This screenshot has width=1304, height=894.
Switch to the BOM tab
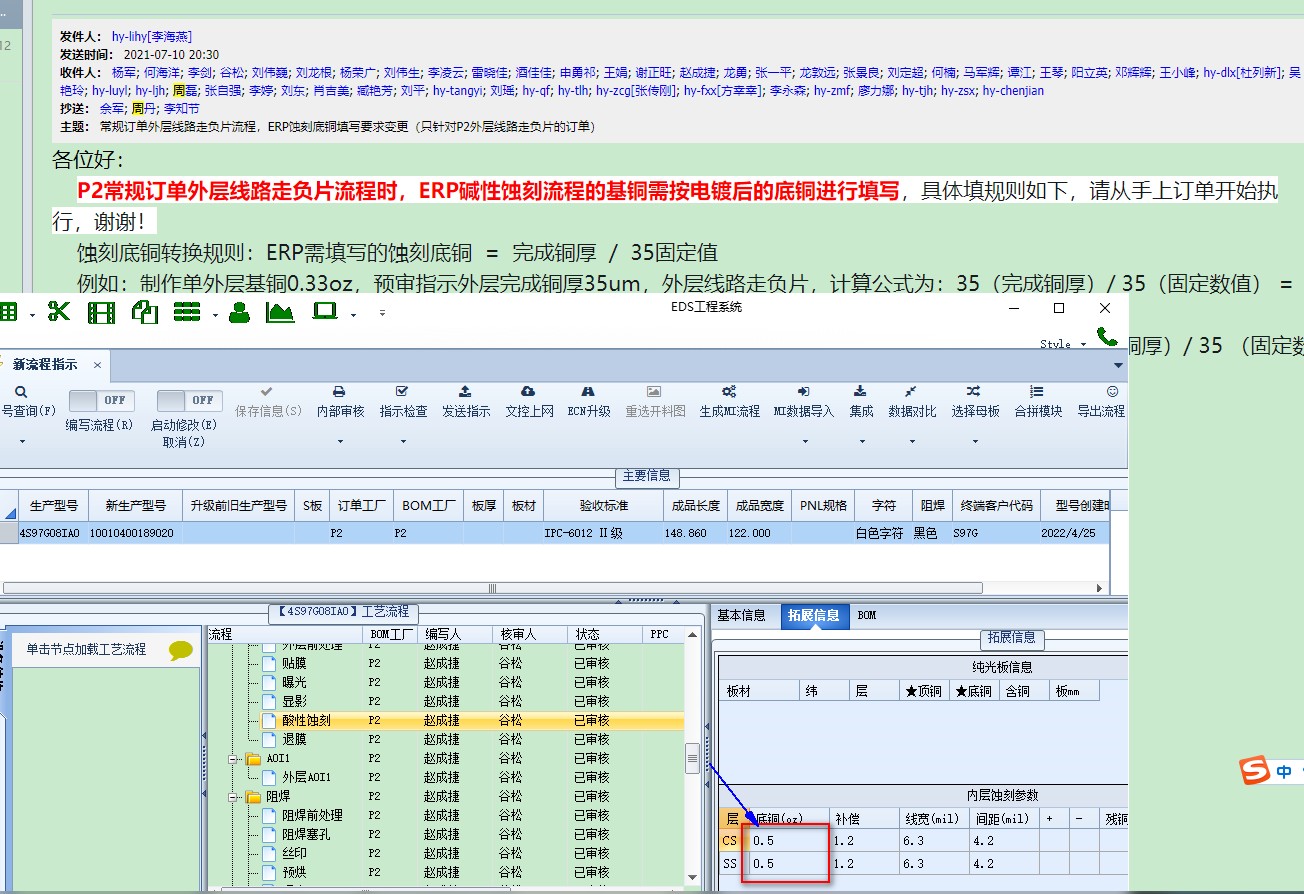click(867, 616)
